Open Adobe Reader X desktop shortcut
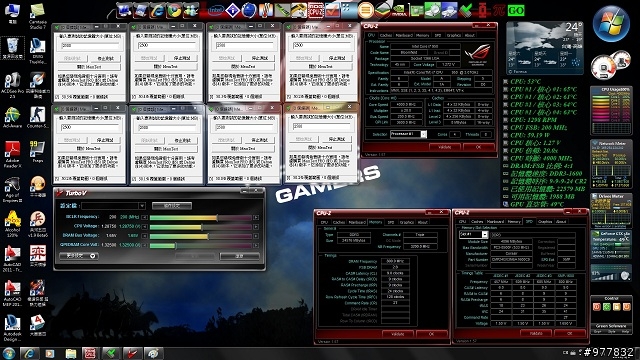The image size is (640, 360). [x=13, y=153]
